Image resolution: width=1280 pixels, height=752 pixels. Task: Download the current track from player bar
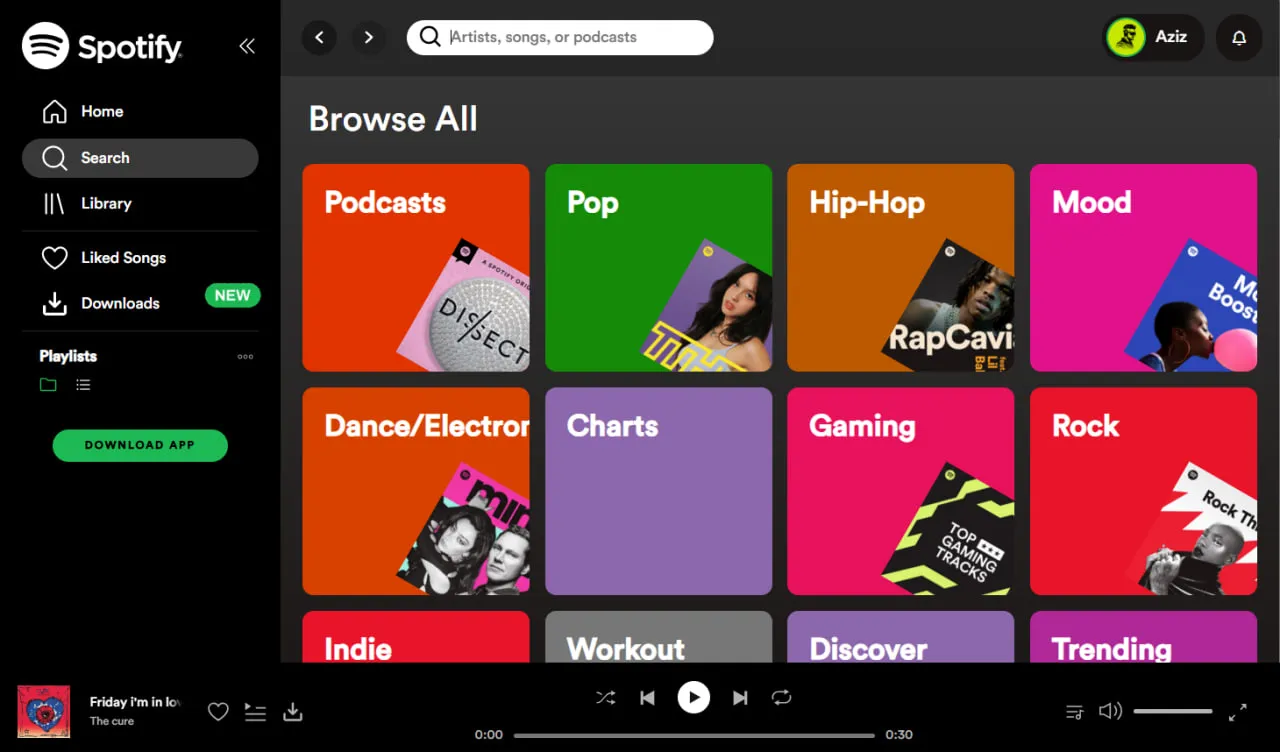(292, 711)
